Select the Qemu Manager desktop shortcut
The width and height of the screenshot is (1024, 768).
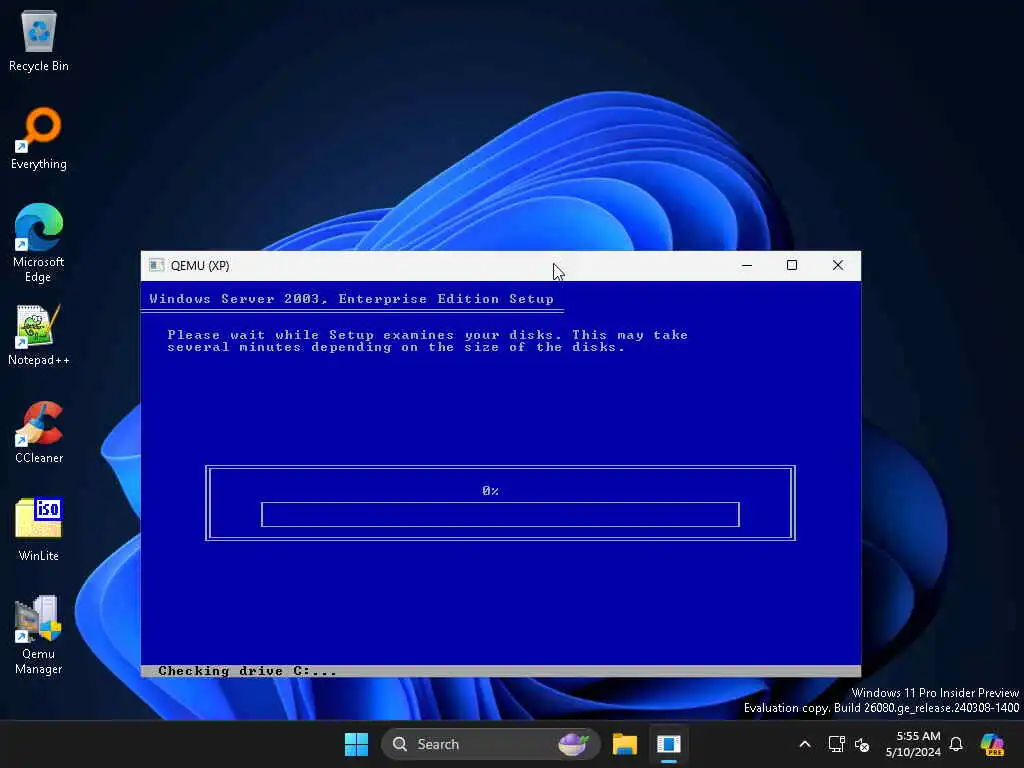tap(39, 635)
